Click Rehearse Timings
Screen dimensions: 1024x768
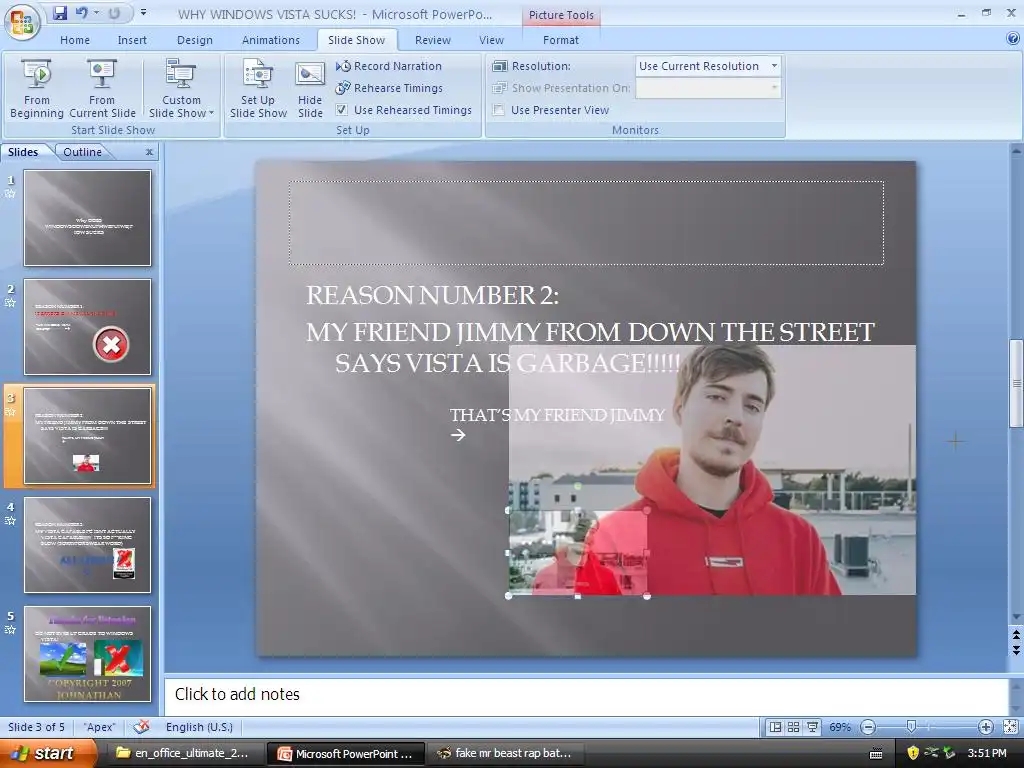click(389, 88)
